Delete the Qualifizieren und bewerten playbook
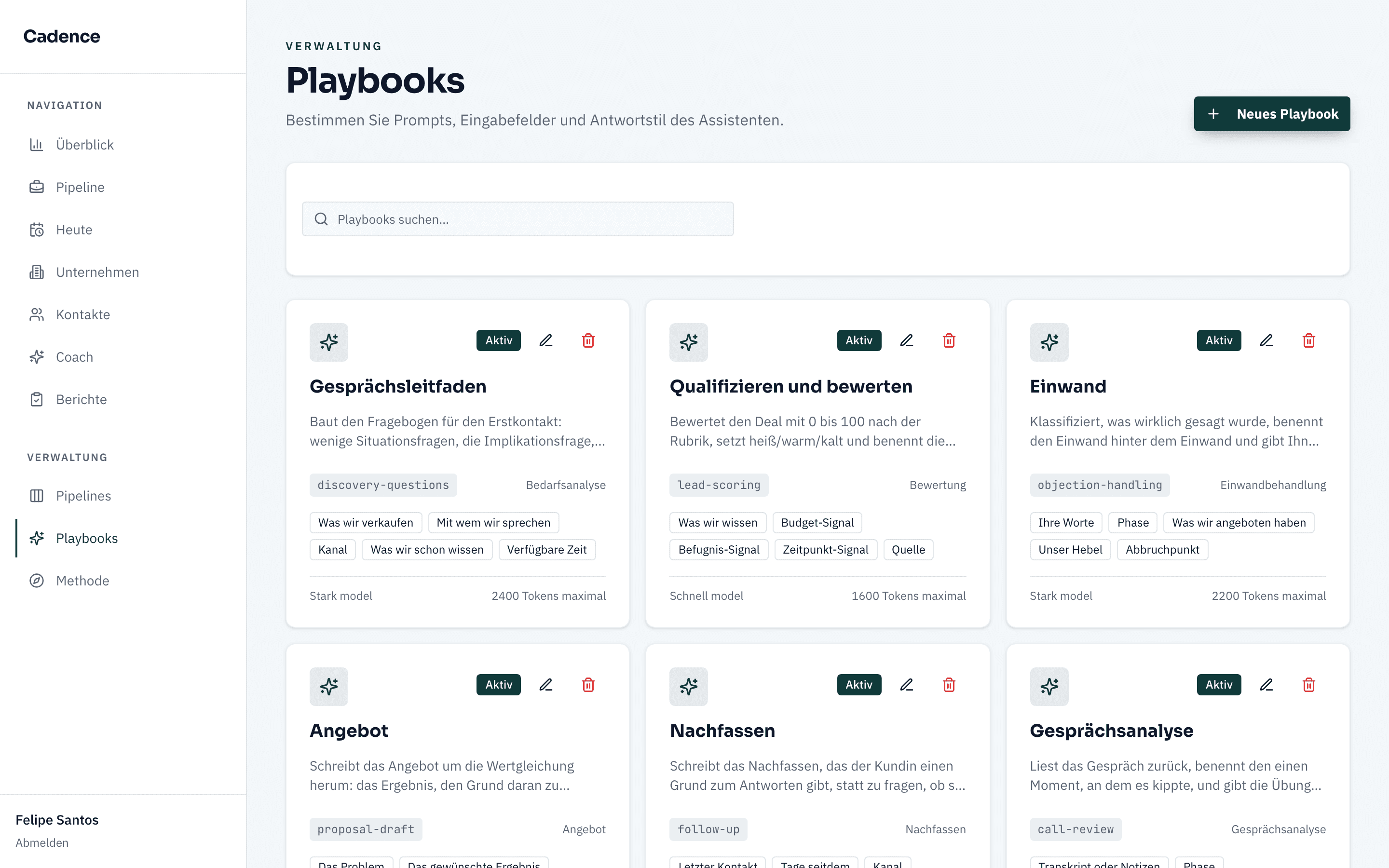Screen dimensions: 1389x868 pyautogui.click(x=949, y=340)
